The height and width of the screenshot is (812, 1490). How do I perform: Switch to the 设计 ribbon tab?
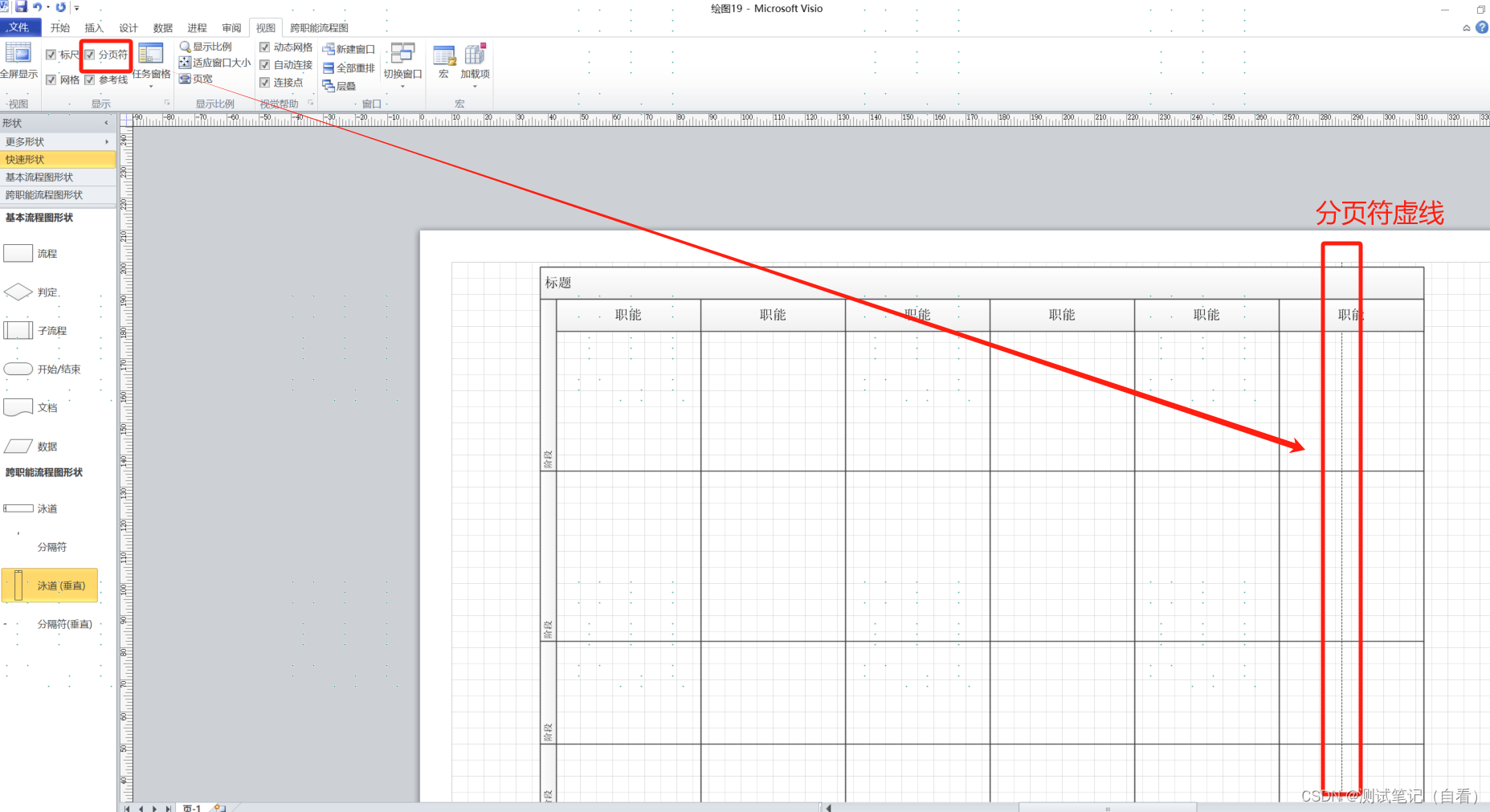tap(129, 27)
